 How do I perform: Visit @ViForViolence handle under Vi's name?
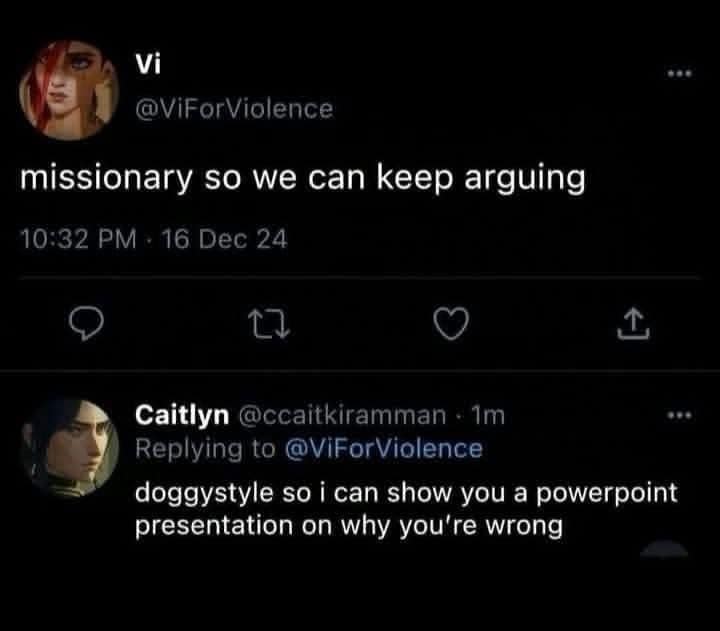coord(234,109)
